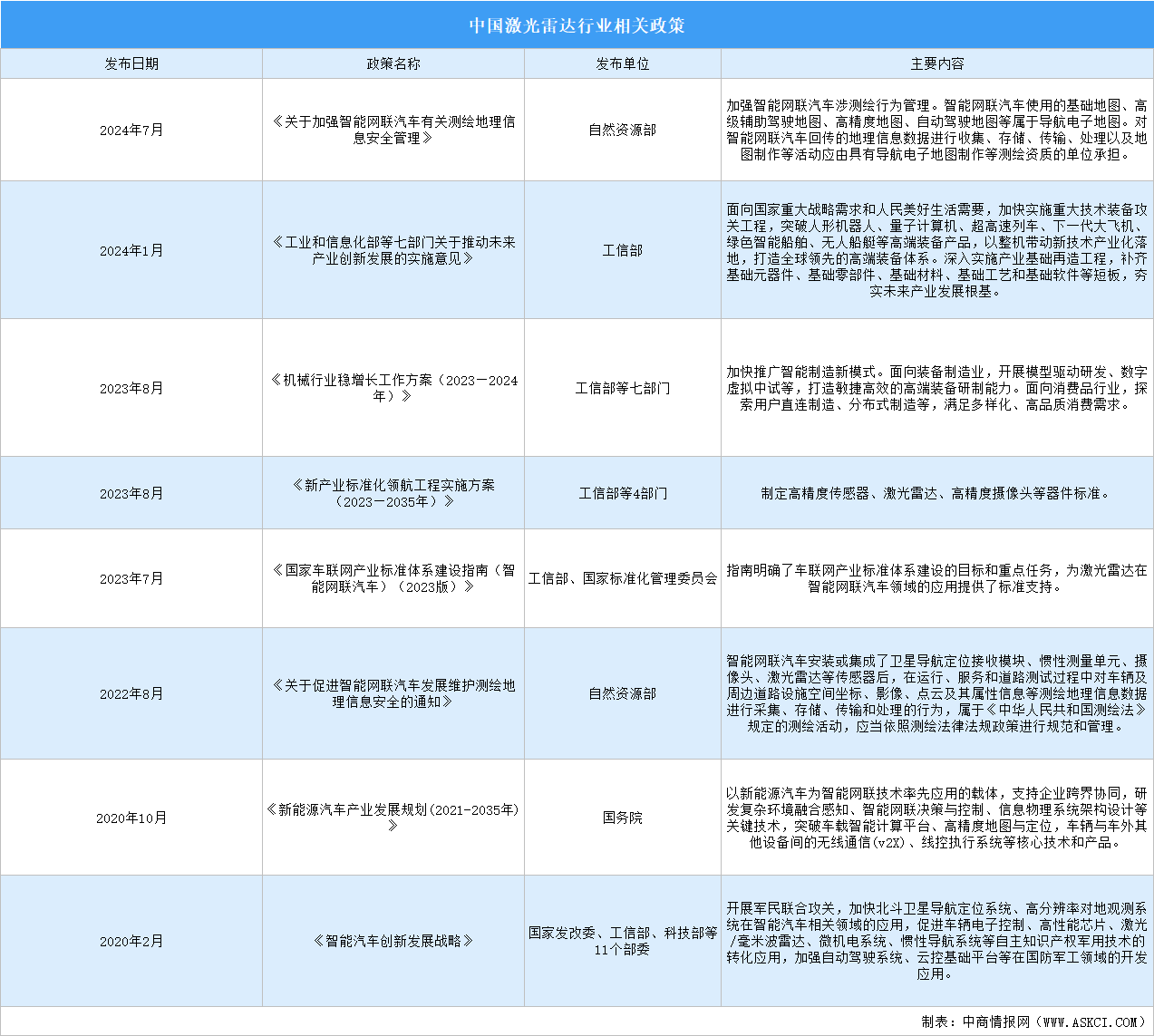The height and width of the screenshot is (1036, 1154).
Task: Click the source credit 制表：中商情报网
Action: coord(1034,1021)
